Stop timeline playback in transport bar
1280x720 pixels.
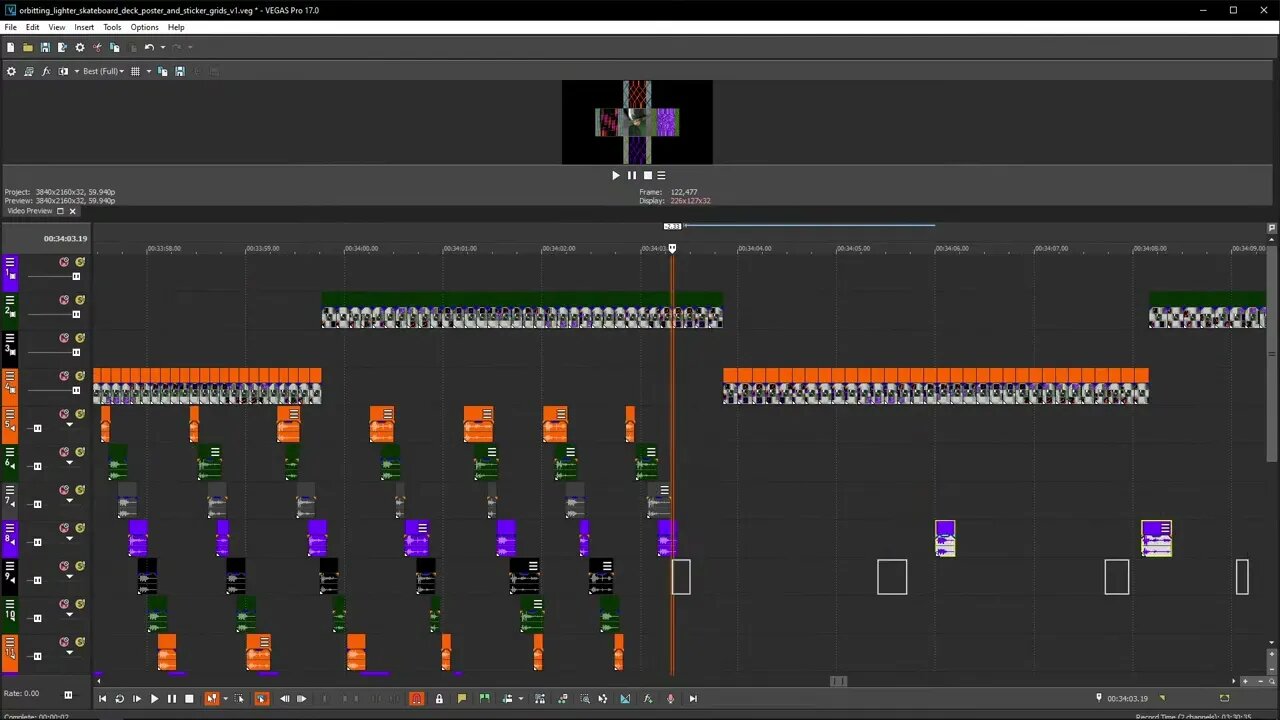click(189, 699)
